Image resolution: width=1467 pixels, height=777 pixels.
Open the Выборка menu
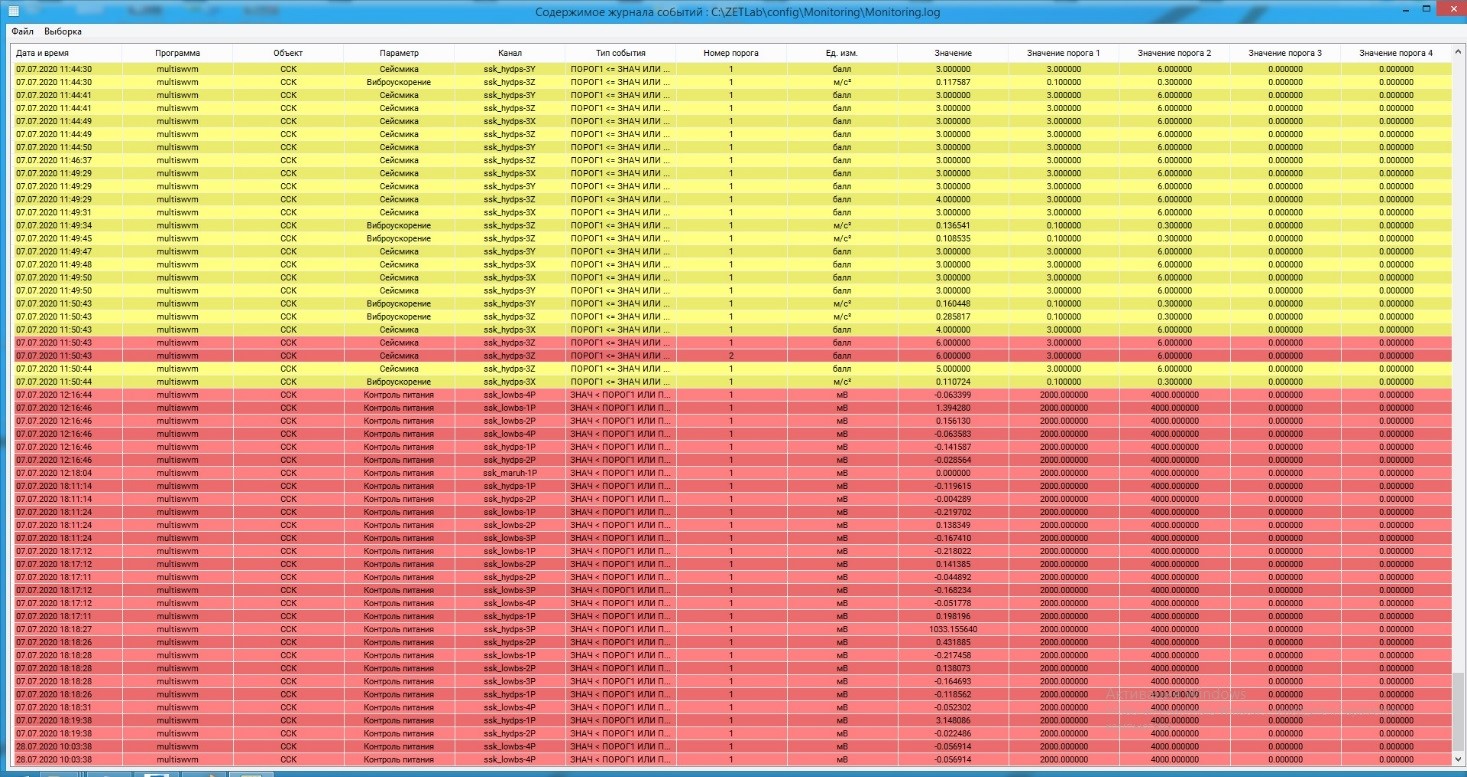click(x=63, y=32)
